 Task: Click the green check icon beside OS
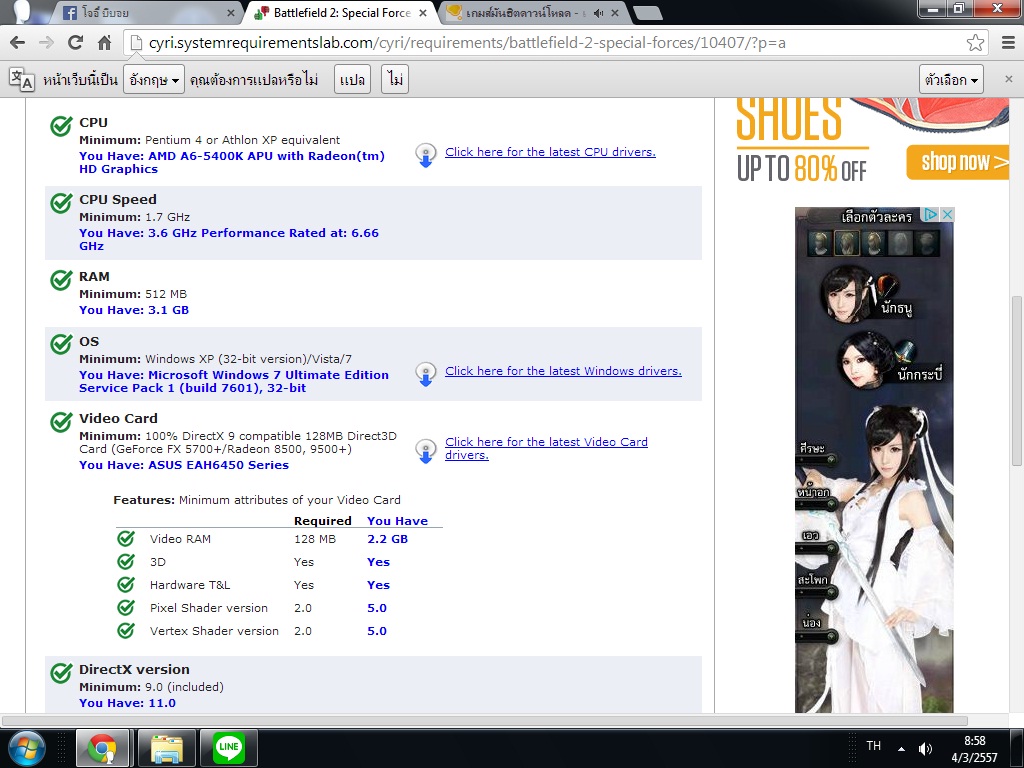[61, 344]
